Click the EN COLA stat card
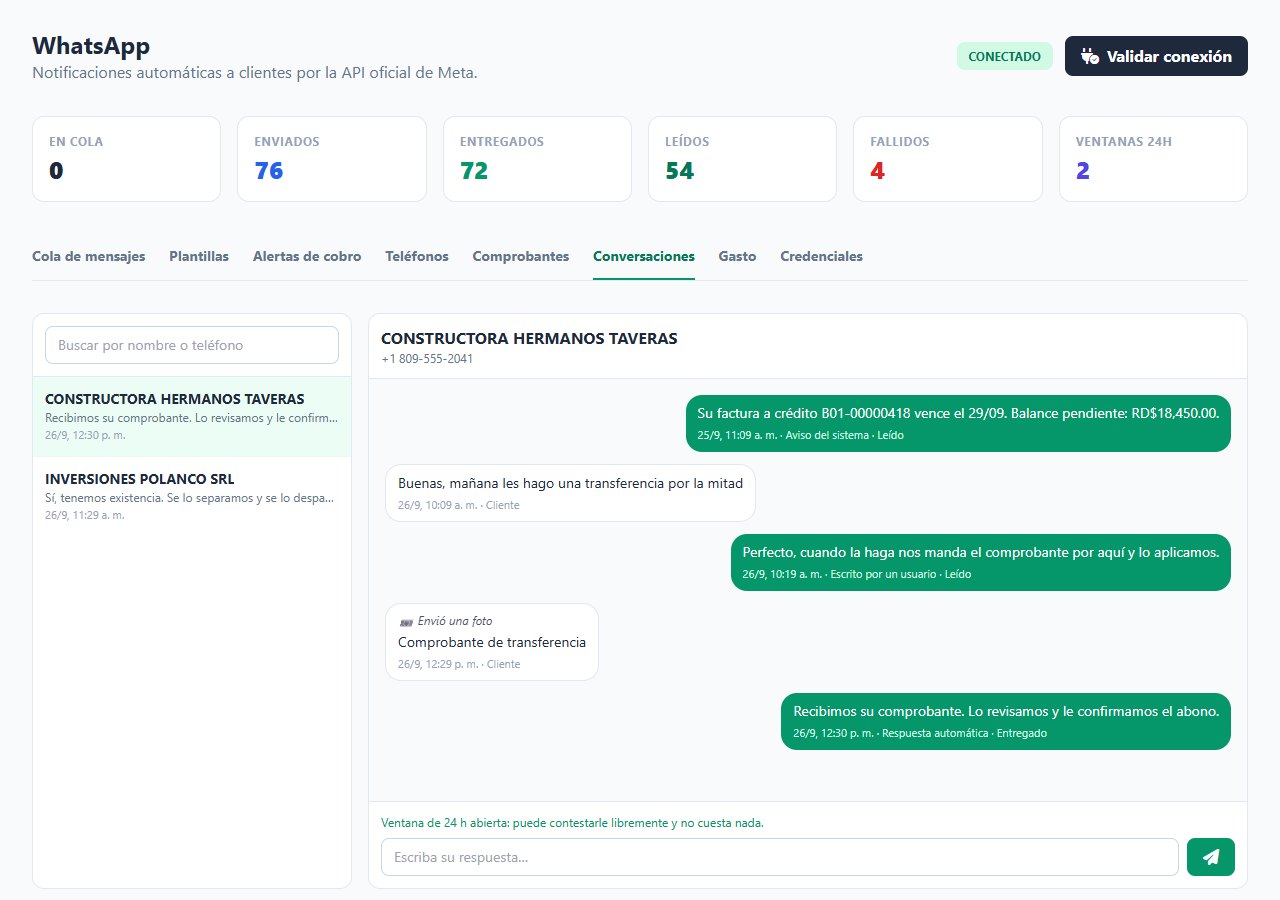This screenshot has width=1280, height=900. click(x=126, y=159)
